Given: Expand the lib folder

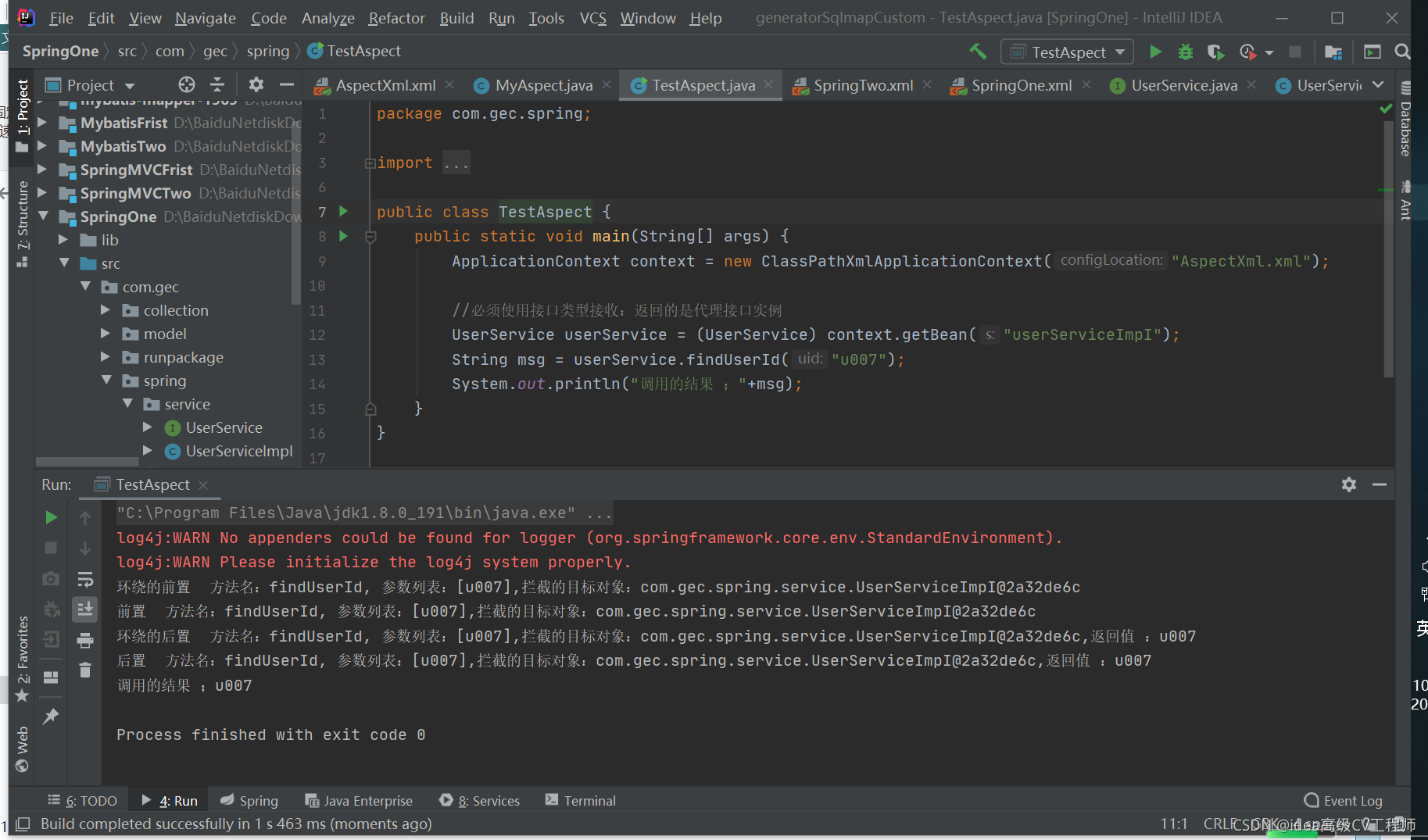Looking at the screenshot, I should click(64, 240).
